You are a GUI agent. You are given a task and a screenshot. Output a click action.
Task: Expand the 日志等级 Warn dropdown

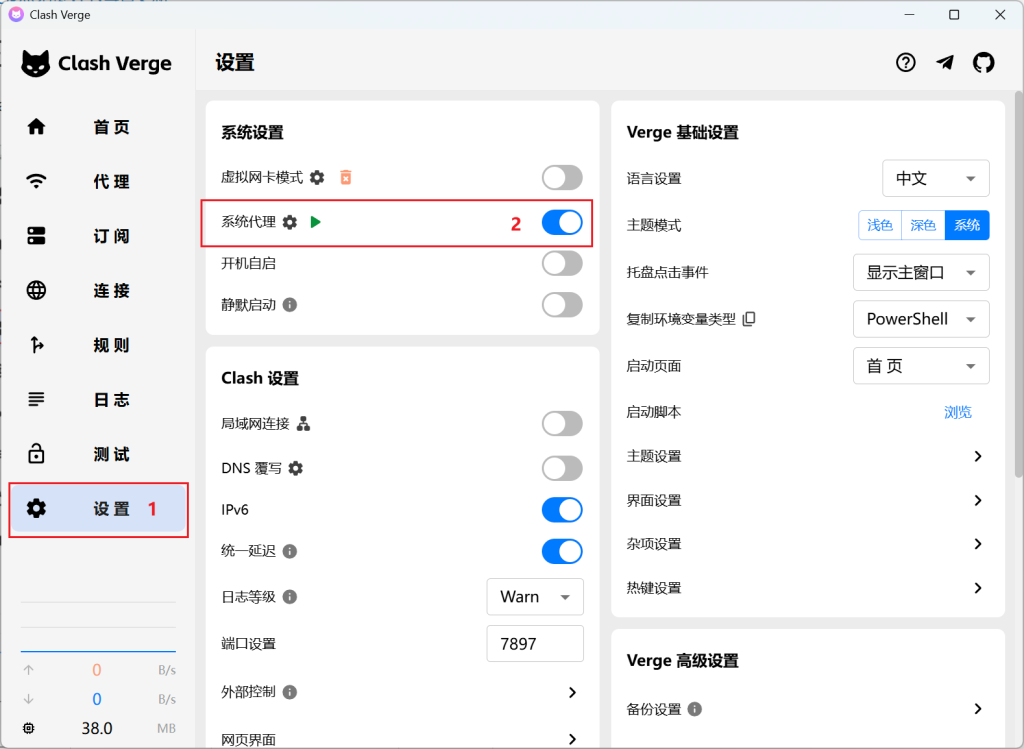tap(534, 597)
